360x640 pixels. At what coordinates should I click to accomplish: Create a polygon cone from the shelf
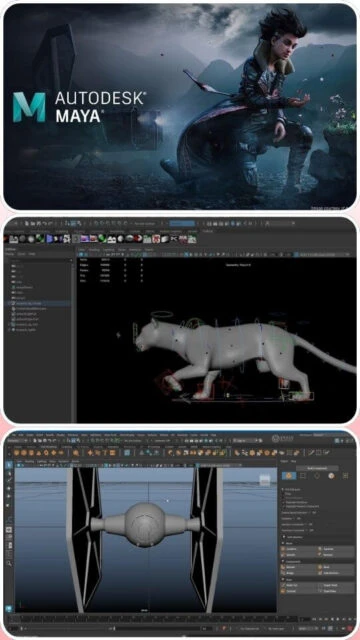click(x=38, y=452)
